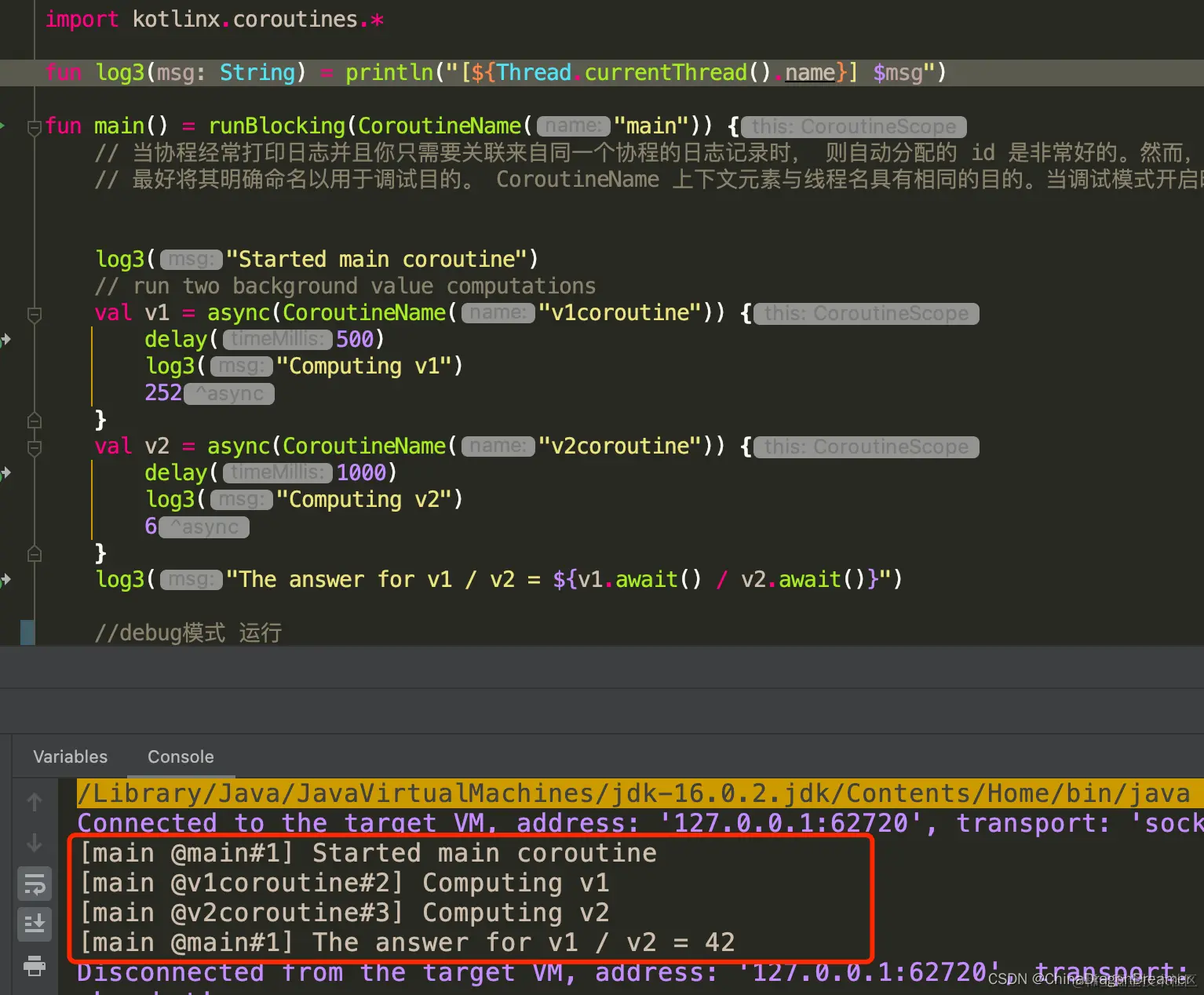The image size is (1204, 995).
Task: Click console line "[main @v1coroutine#2] Computing v1"
Action: (x=345, y=883)
